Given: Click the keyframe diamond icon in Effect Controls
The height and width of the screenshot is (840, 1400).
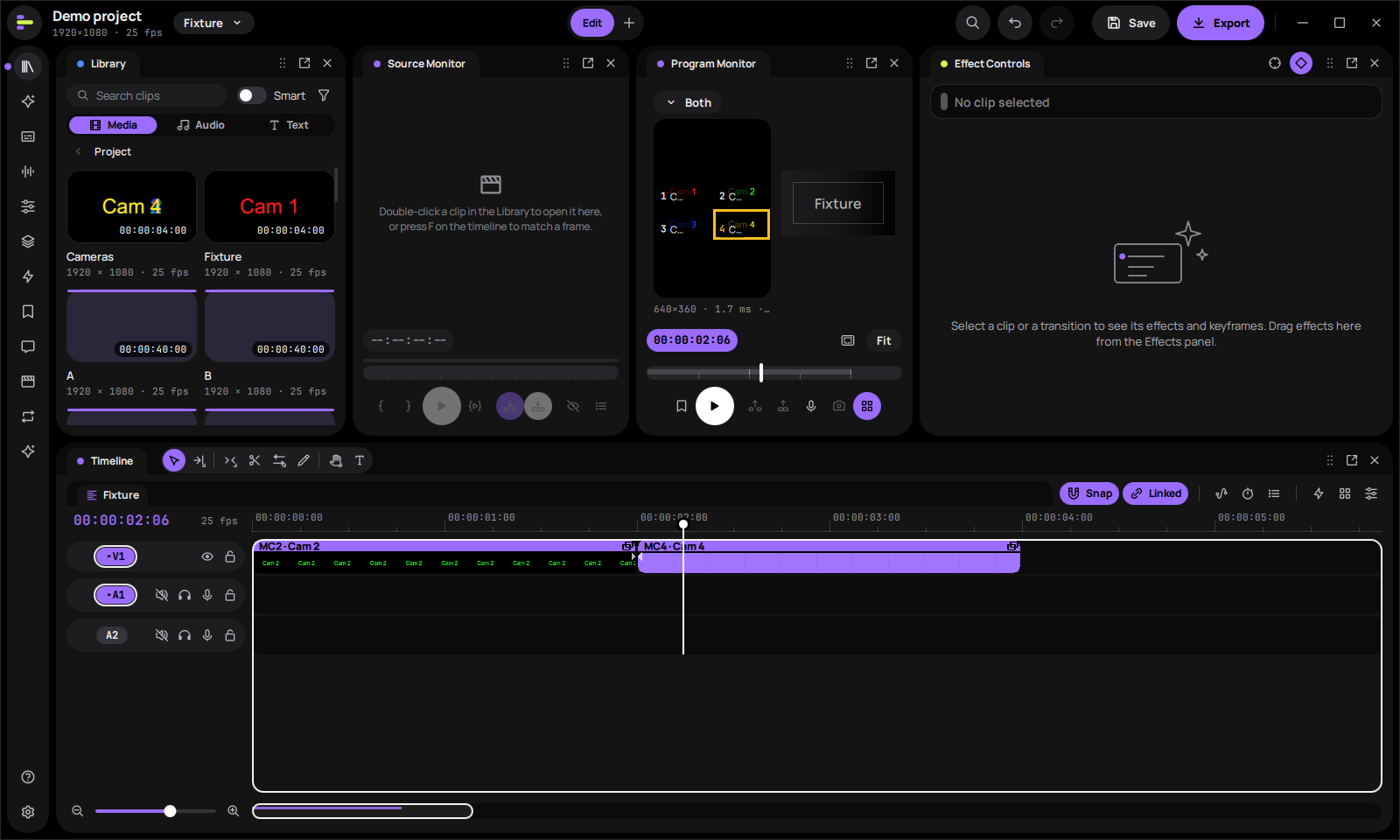Looking at the screenshot, I should click(x=1301, y=63).
